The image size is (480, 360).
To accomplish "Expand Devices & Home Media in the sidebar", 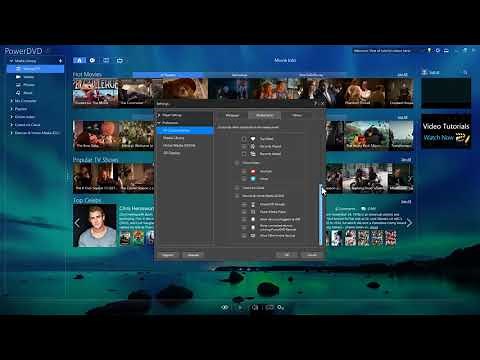I will tap(11, 133).
